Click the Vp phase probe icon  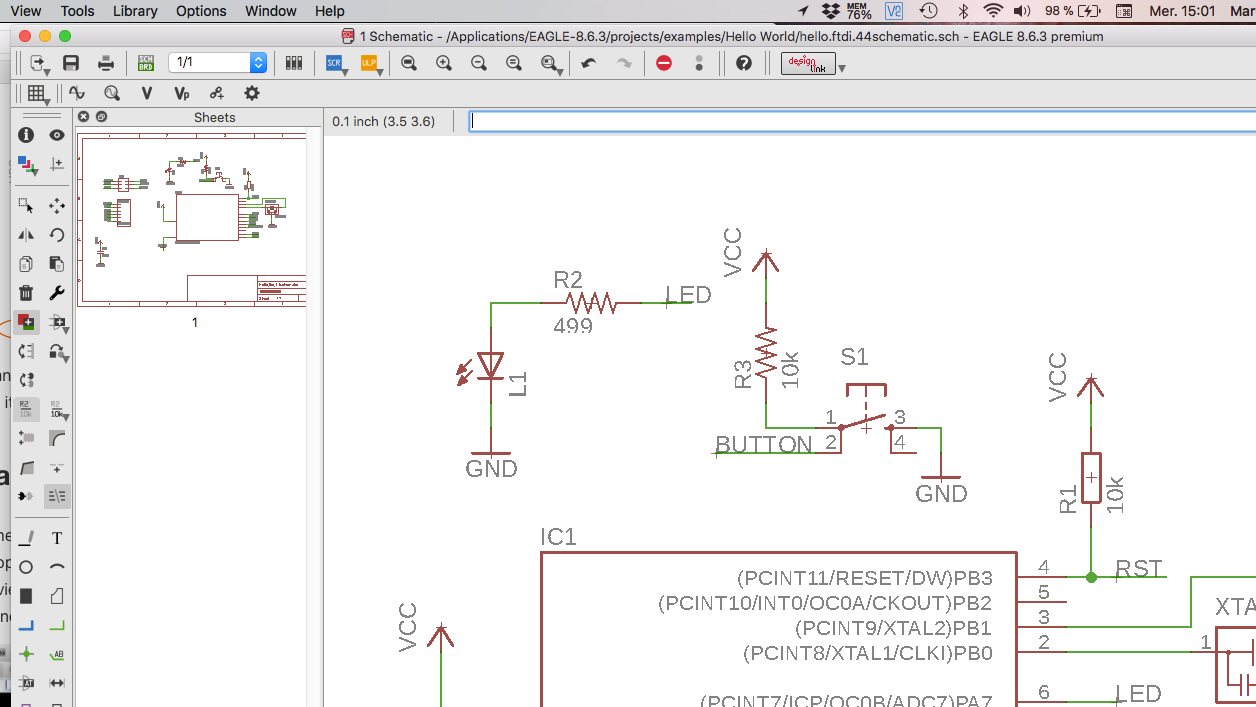click(181, 93)
